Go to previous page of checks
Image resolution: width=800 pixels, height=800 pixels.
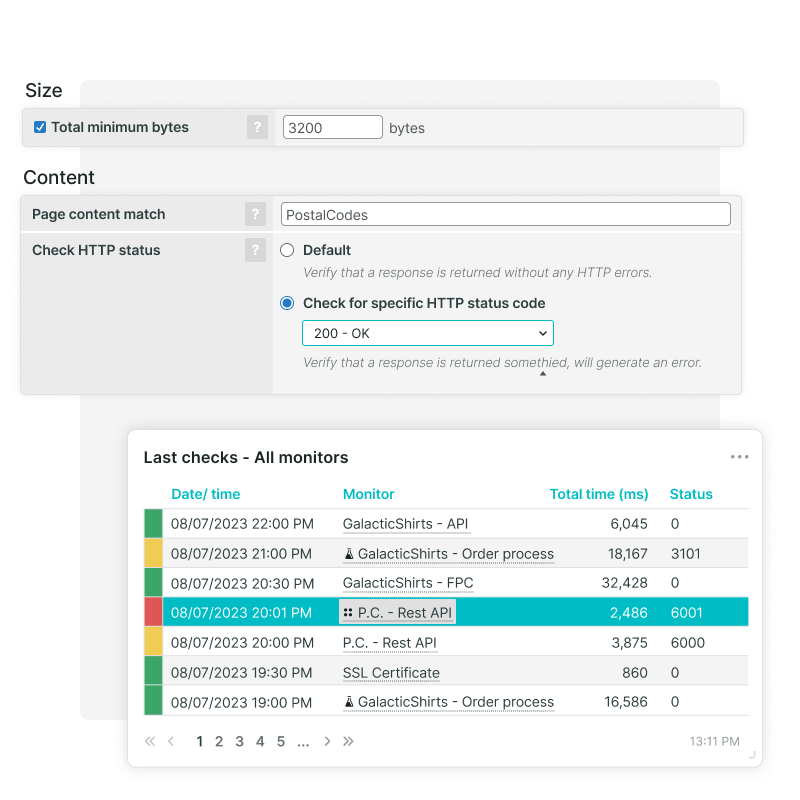[x=171, y=741]
